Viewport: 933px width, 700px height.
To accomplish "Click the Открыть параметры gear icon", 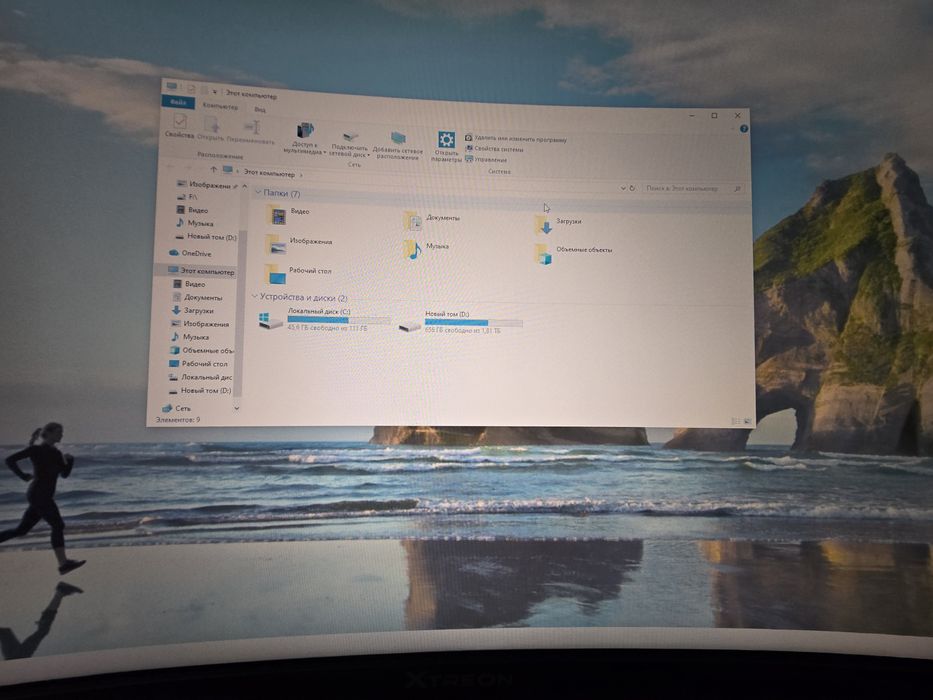I will [x=446, y=139].
